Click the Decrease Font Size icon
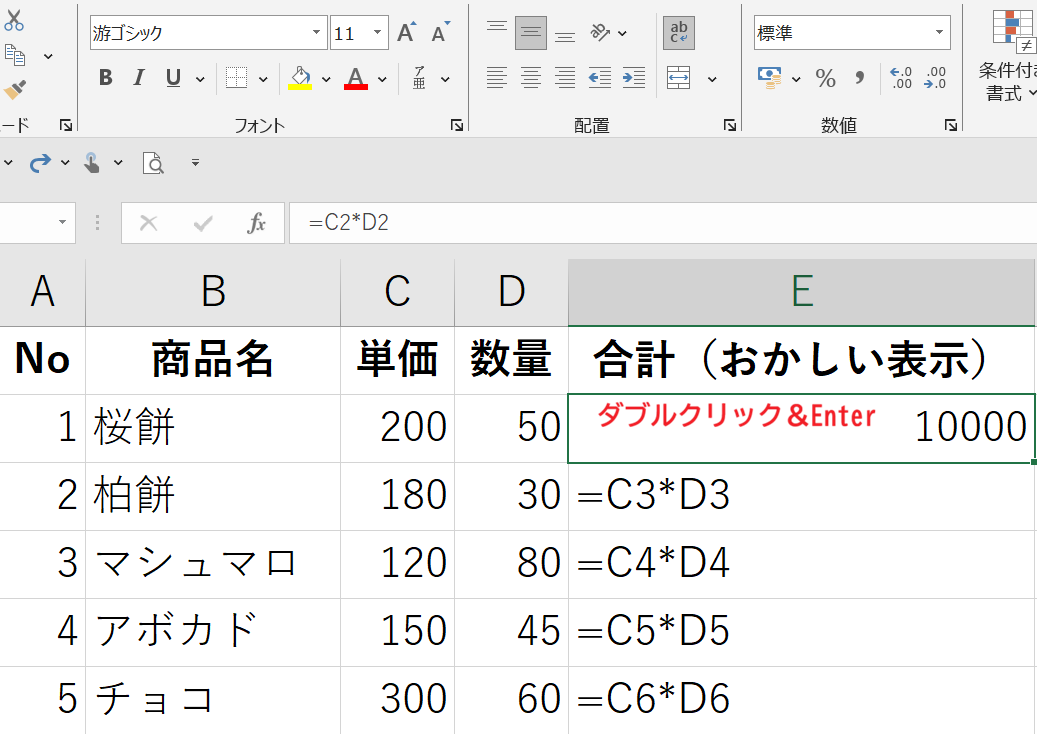The width and height of the screenshot is (1037, 734). point(440,33)
